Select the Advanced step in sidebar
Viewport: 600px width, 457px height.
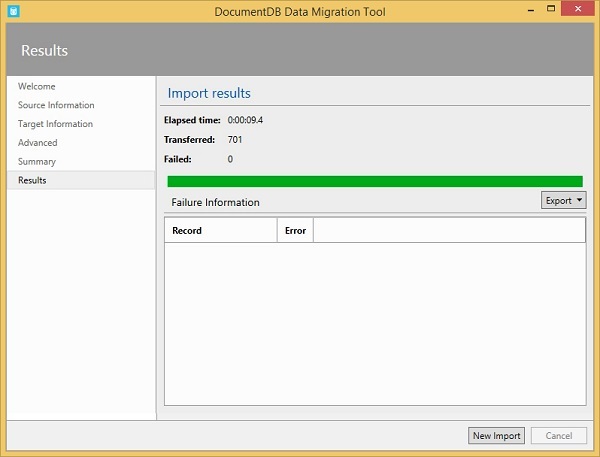[x=38, y=143]
